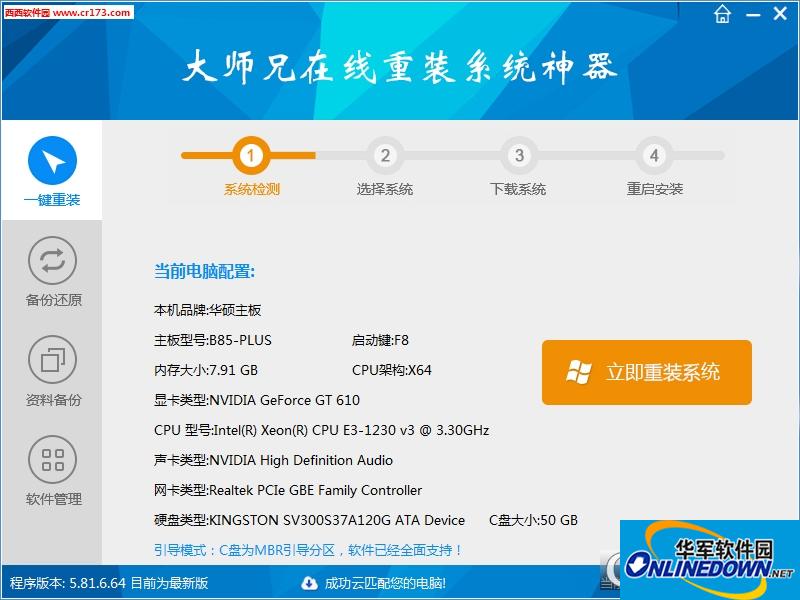Click 启动键:F8 text
The width and height of the screenshot is (800, 600).
click(x=380, y=340)
